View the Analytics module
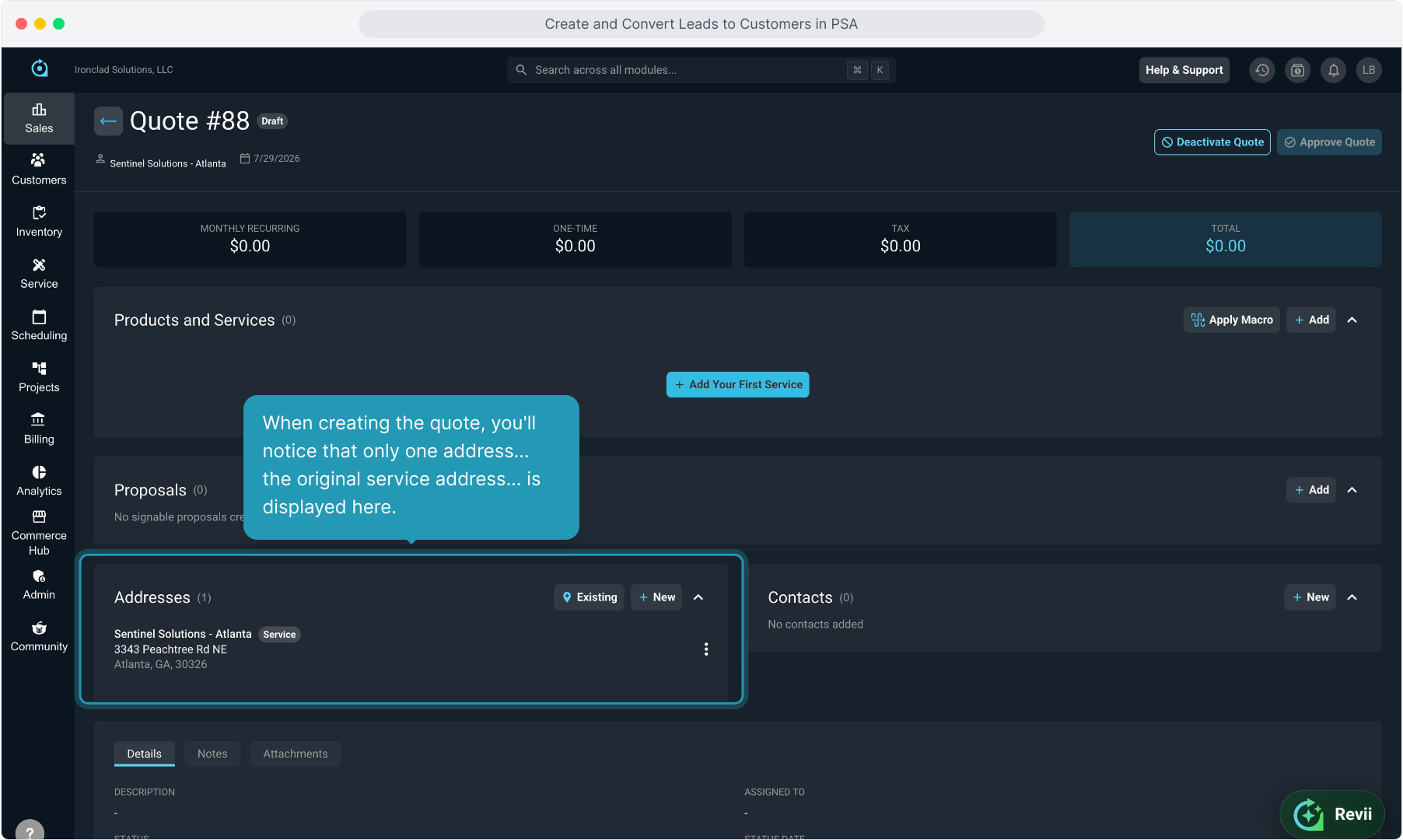Image resolution: width=1403 pixels, height=840 pixels. (39, 481)
